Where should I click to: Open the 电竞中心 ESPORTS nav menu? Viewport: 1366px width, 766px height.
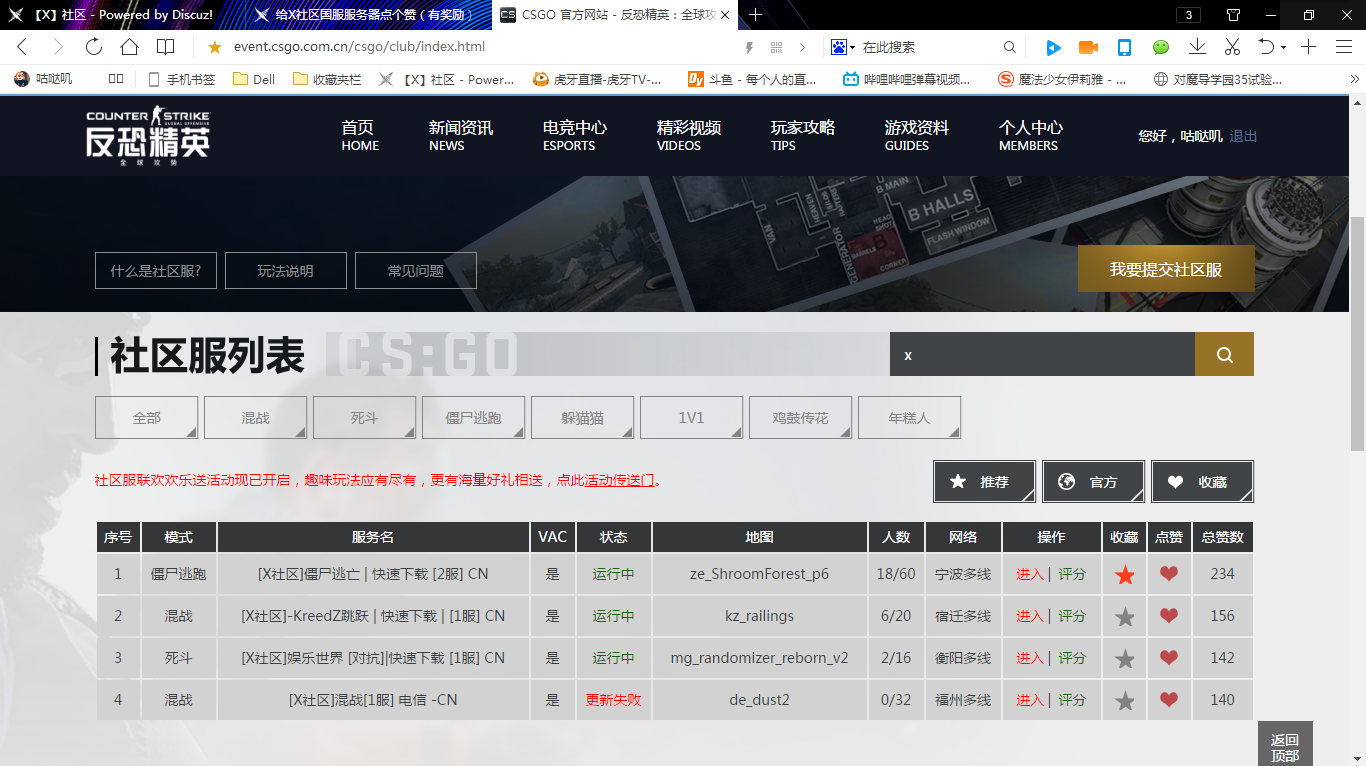574,135
